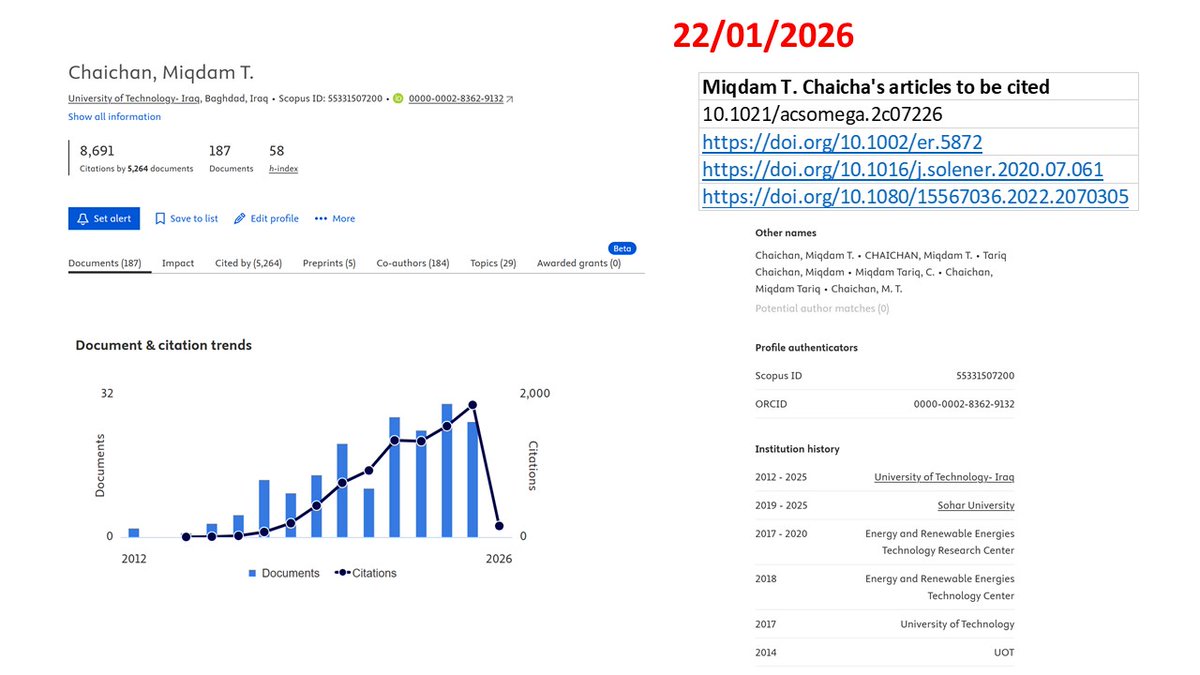
Task: Select the Save to list option
Action: 186,218
